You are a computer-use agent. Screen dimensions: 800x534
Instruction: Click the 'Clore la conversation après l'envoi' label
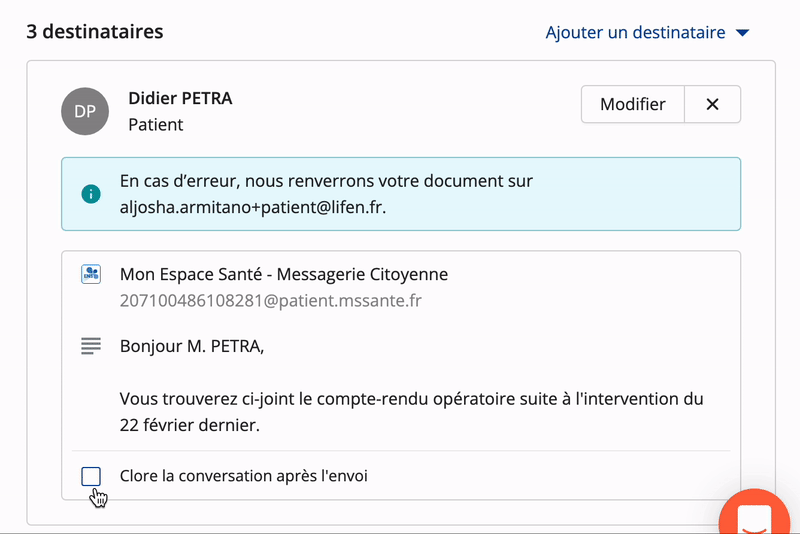coord(243,476)
